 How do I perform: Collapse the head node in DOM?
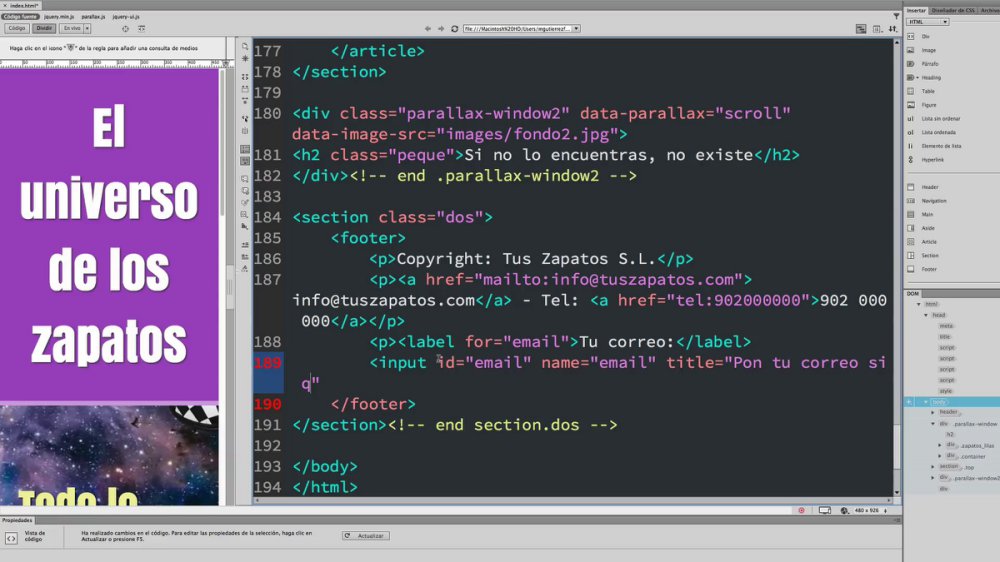pos(926,315)
